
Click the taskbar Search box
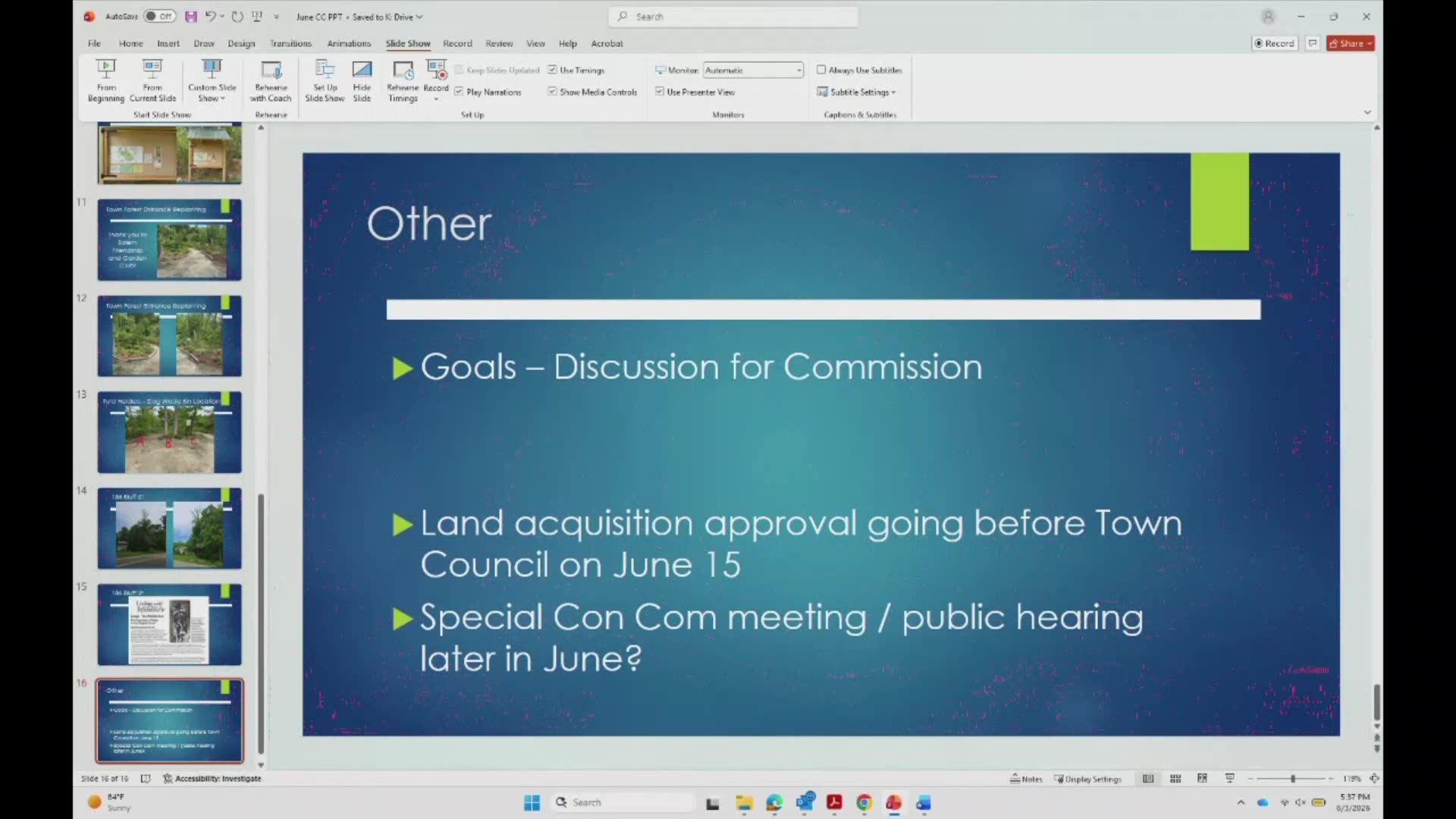[623, 802]
